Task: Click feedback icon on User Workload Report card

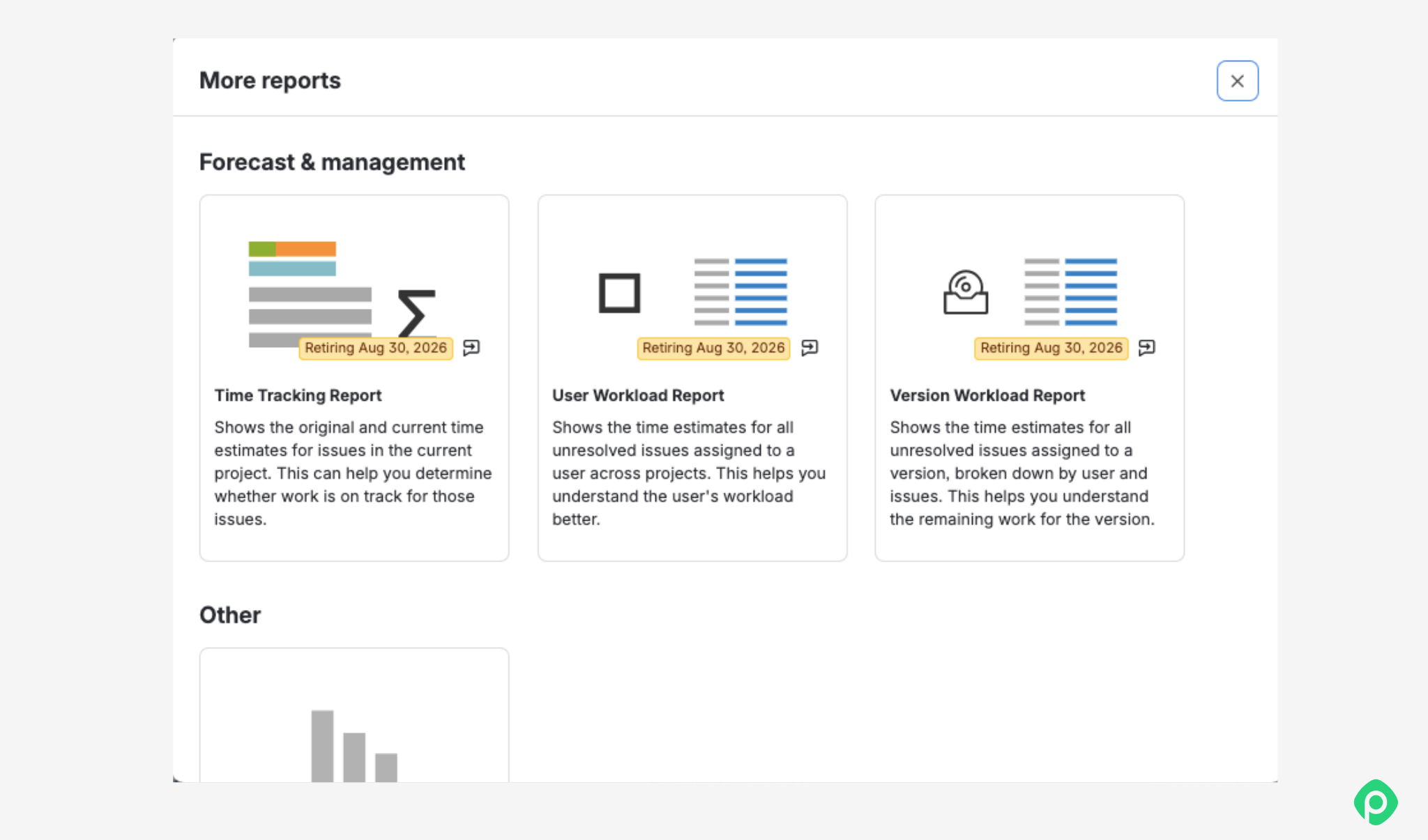Action: (810, 347)
